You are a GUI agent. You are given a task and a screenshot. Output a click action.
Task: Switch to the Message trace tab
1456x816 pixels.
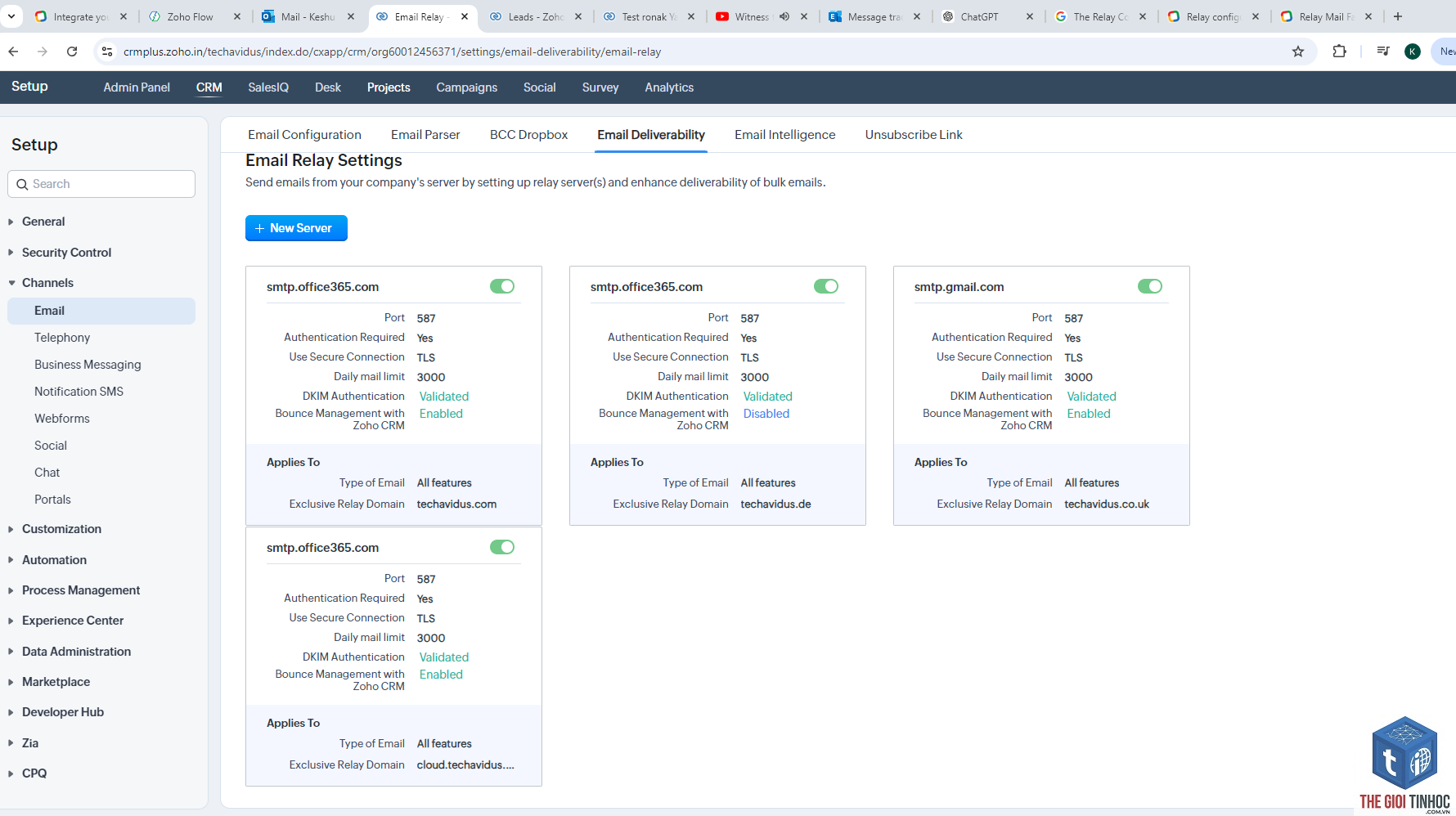coord(874,16)
